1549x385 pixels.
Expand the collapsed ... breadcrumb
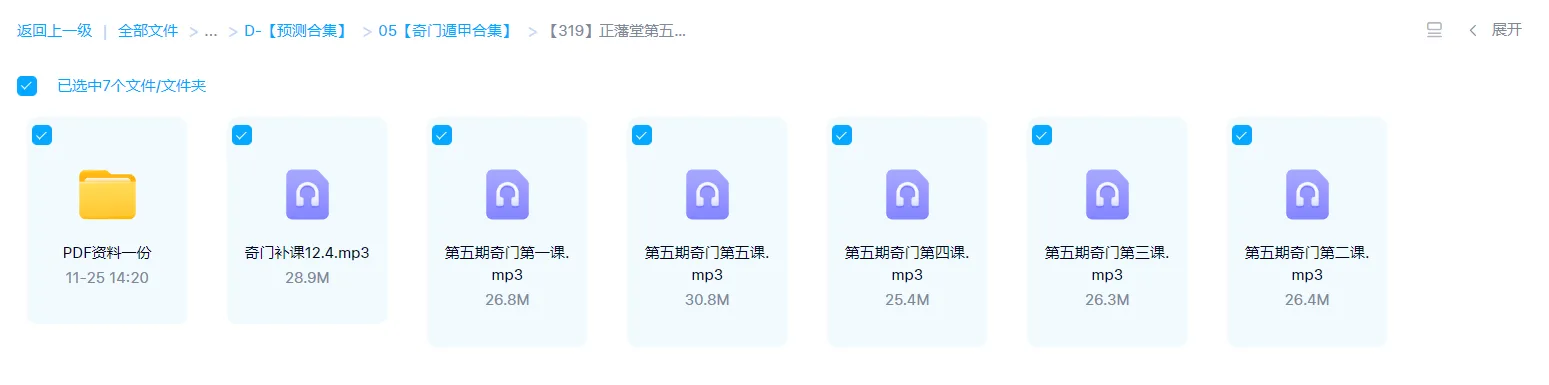pos(211,31)
